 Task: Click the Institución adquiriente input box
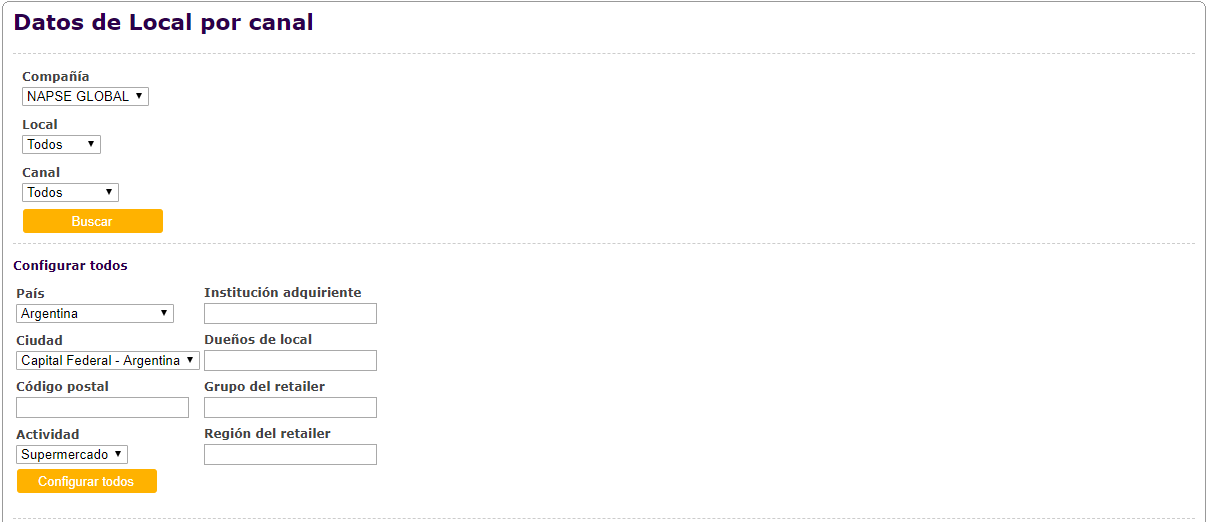coord(290,314)
